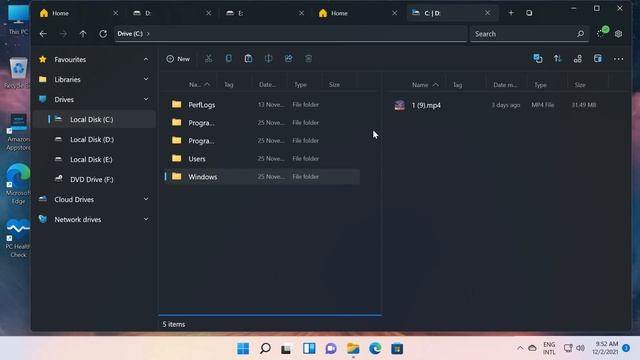Click the '5 items' status text
Viewport: 640px width, 360px height.
click(174, 324)
